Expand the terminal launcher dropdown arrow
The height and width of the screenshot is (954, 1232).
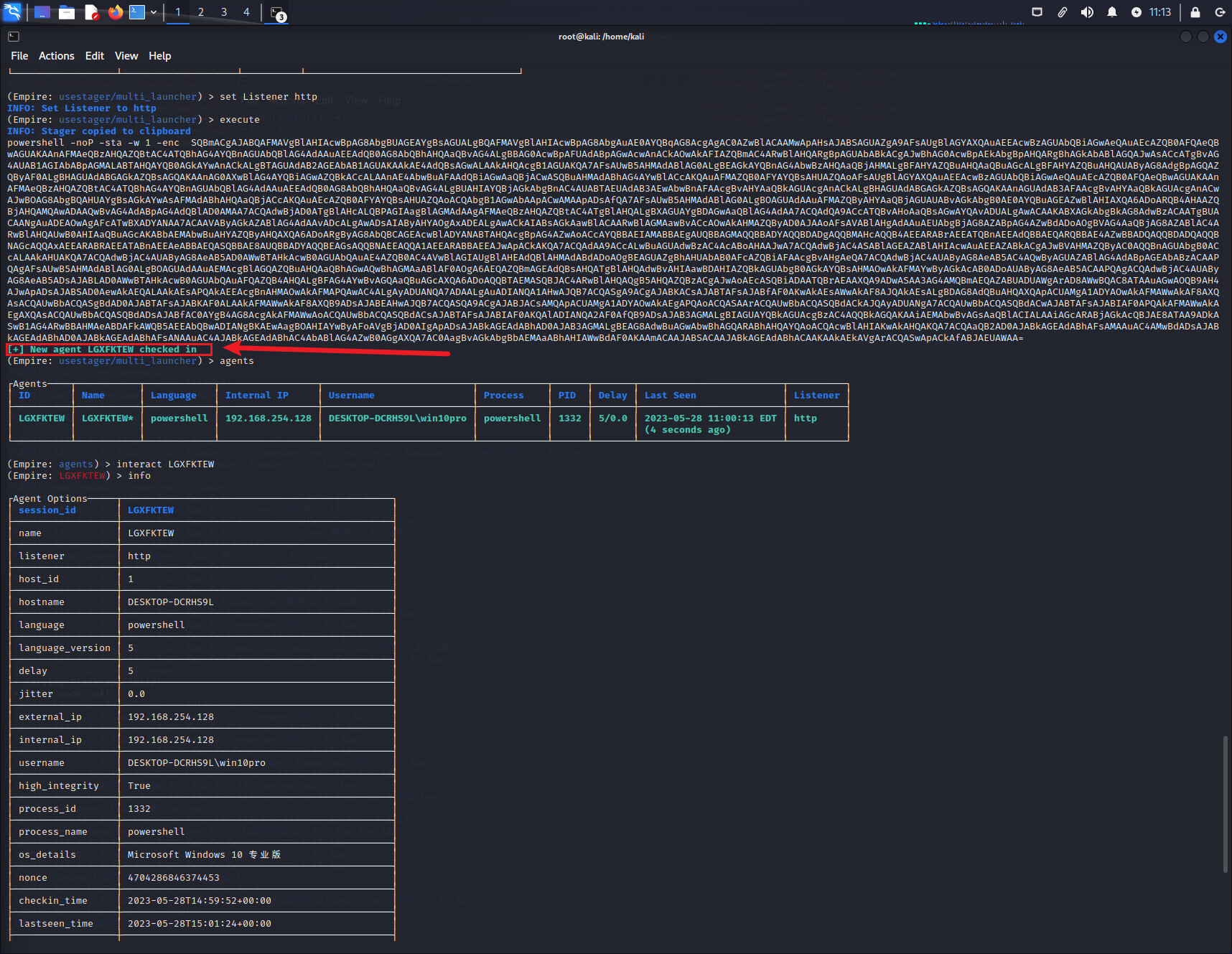point(154,12)
